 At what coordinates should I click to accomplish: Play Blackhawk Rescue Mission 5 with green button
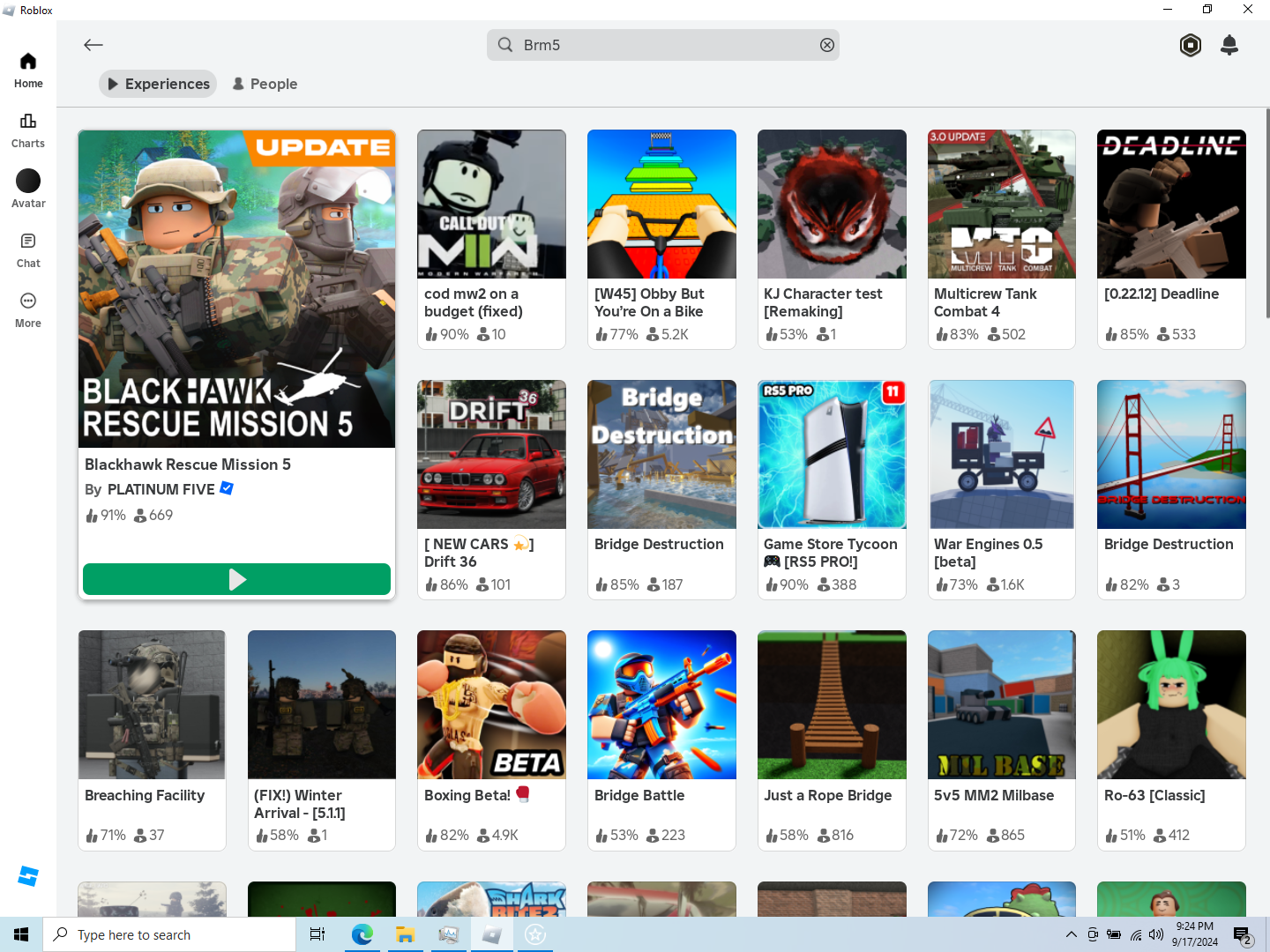(x=236, y=579)
